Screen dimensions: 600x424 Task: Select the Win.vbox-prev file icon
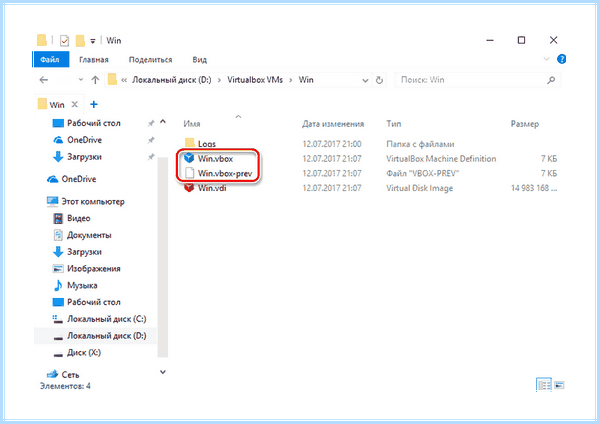(189, 173)
